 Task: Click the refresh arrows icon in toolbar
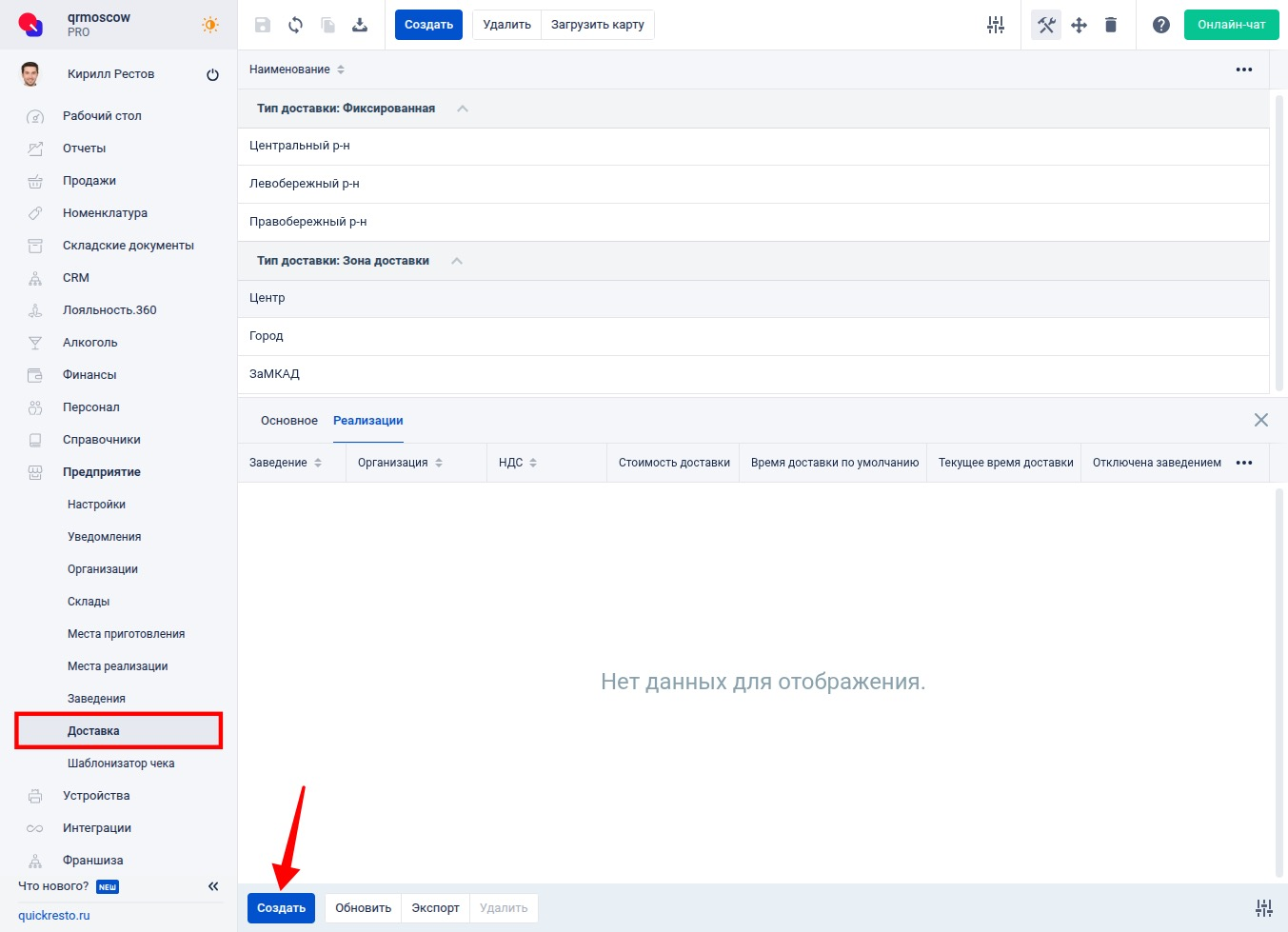(295, 25)
